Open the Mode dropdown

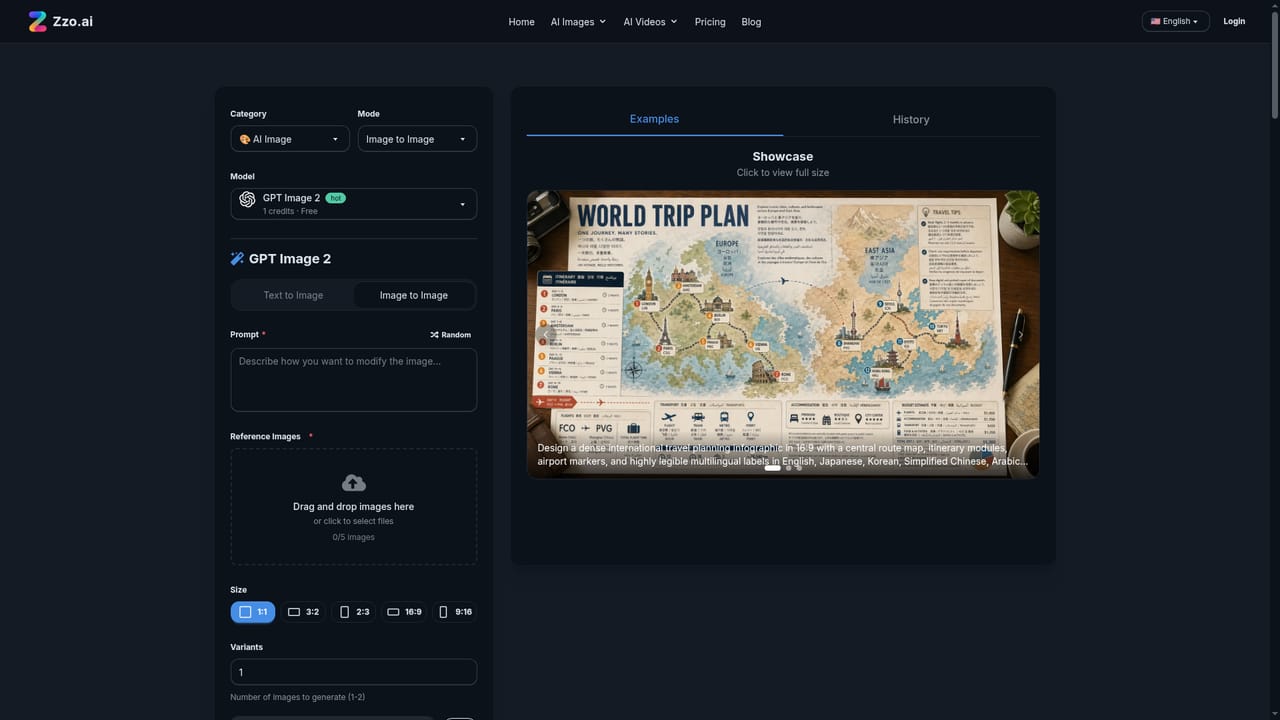click(x=417, y=139)
